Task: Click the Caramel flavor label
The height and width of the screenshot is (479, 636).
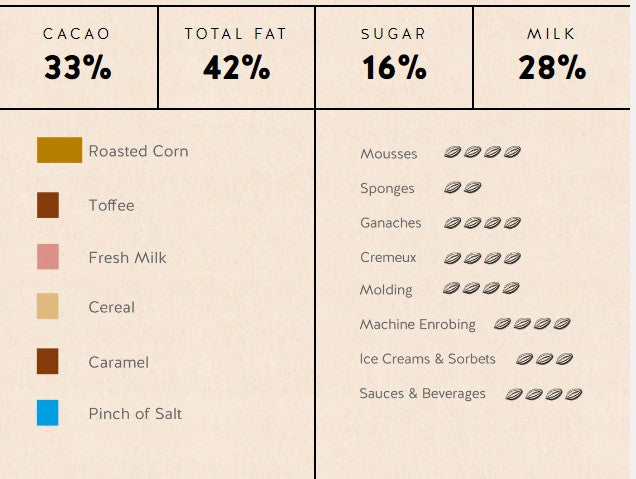Action: coord(118,362)
